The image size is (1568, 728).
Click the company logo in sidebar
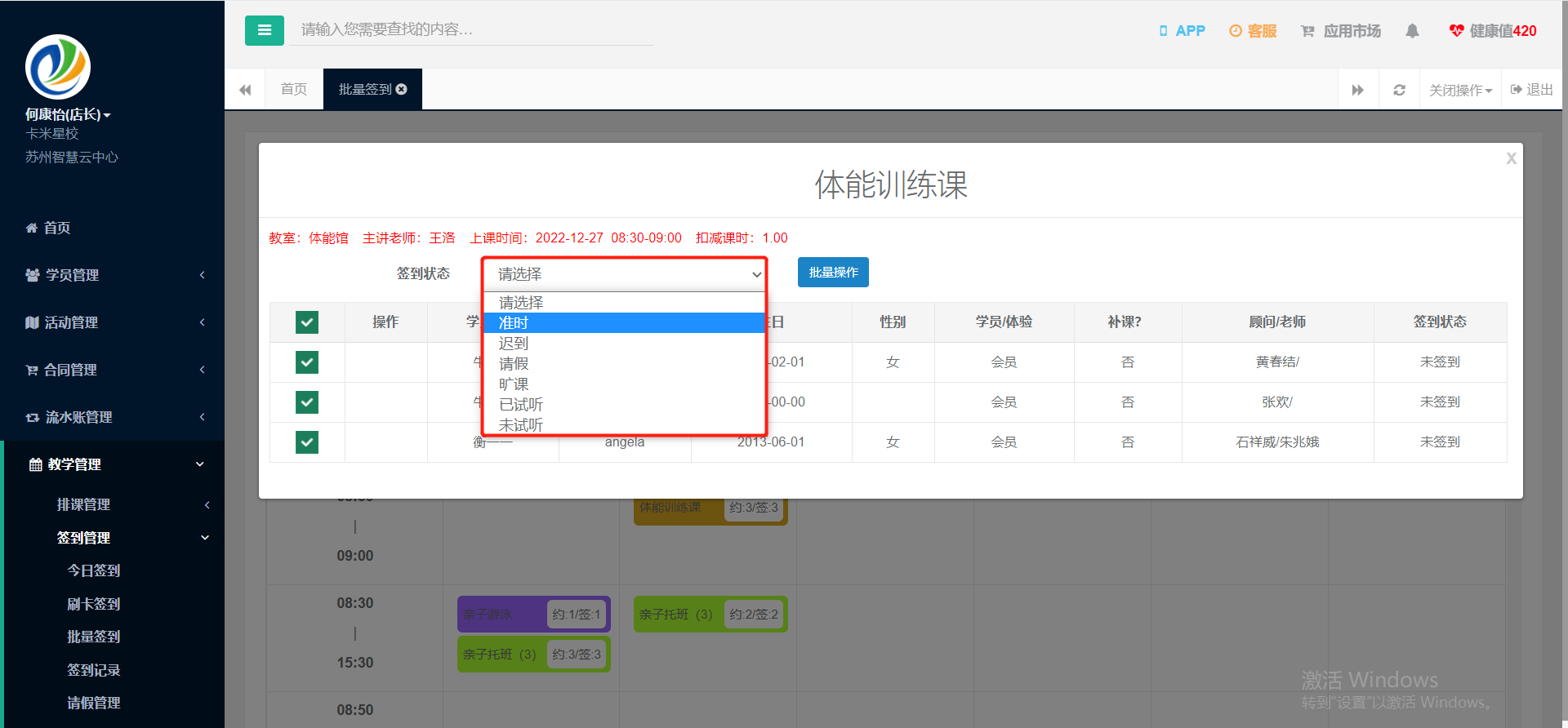click(x=58, y=67)
